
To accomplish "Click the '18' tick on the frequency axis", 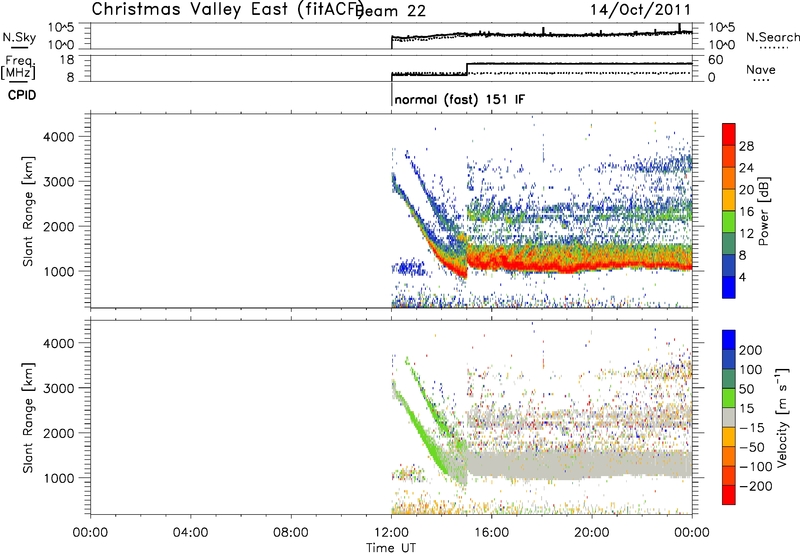I will click(x=67, y=60).
